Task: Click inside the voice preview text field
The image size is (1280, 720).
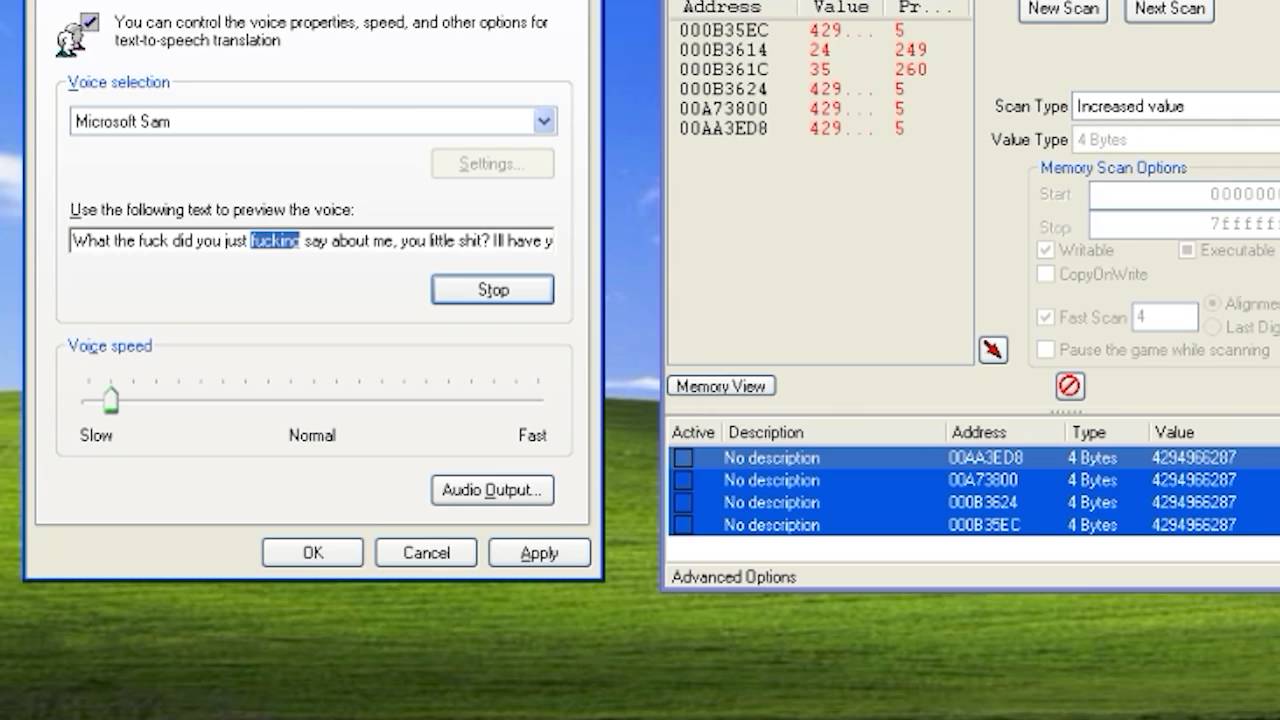Action: pyautogui.click(x=312, y=240)
